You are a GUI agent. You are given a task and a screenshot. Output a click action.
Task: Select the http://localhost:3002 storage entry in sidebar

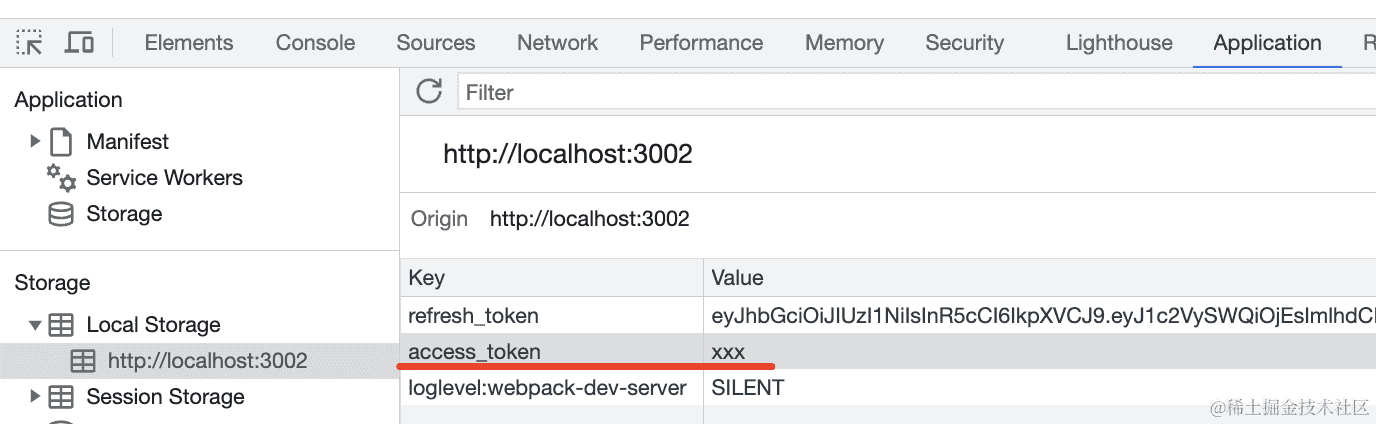pyautogui.click(x=207, y=361)
